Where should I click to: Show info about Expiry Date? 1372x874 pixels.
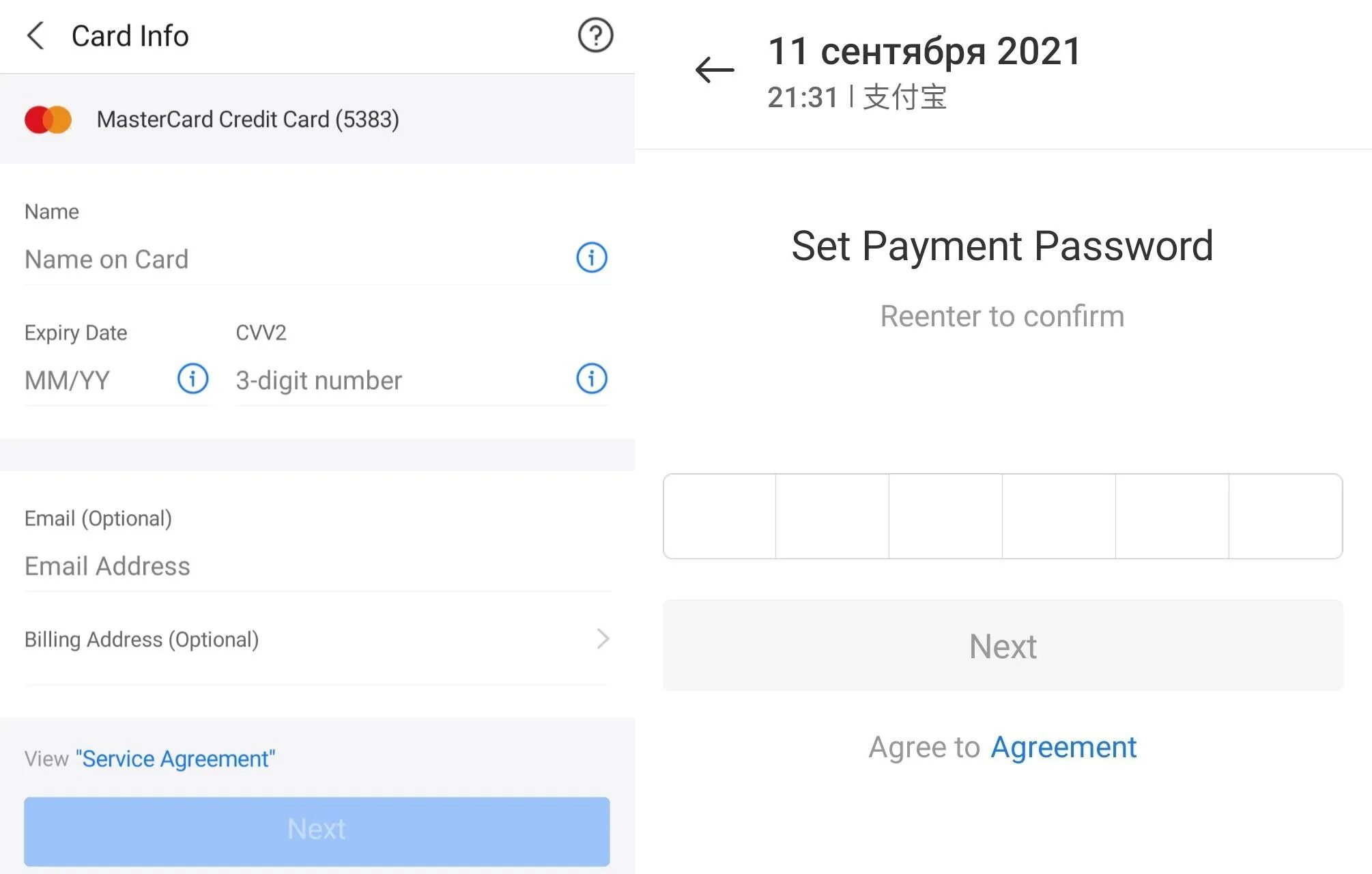192,378
